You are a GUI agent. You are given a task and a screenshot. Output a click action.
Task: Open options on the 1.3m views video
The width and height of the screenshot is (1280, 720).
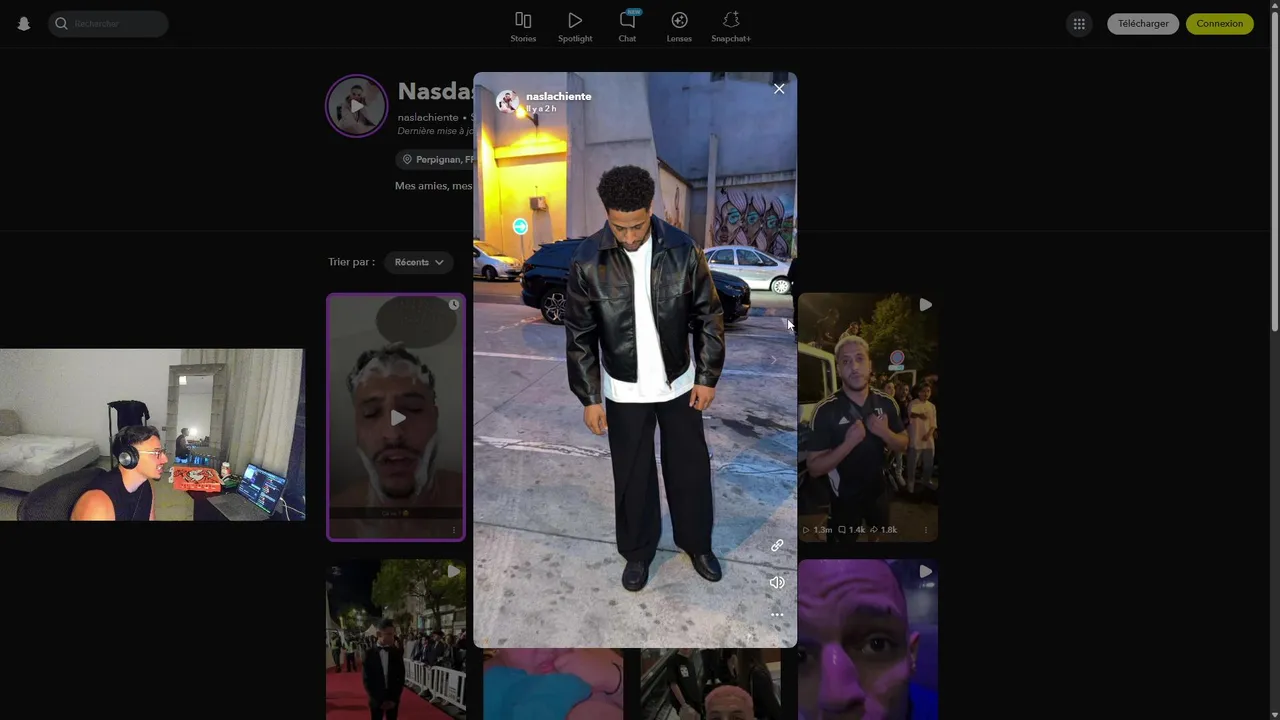(925, 530)
